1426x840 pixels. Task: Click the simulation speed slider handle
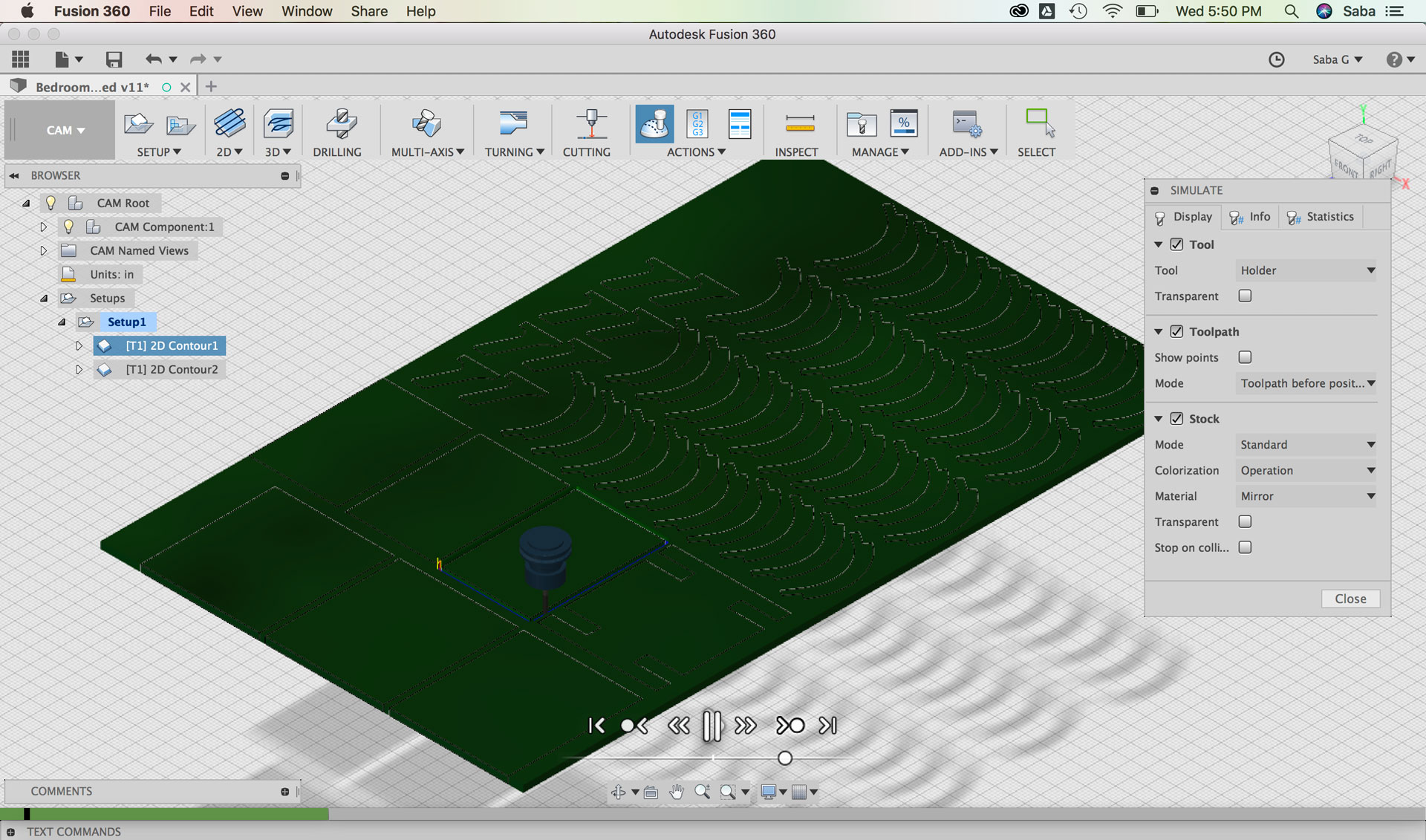(x=785, y=758)
